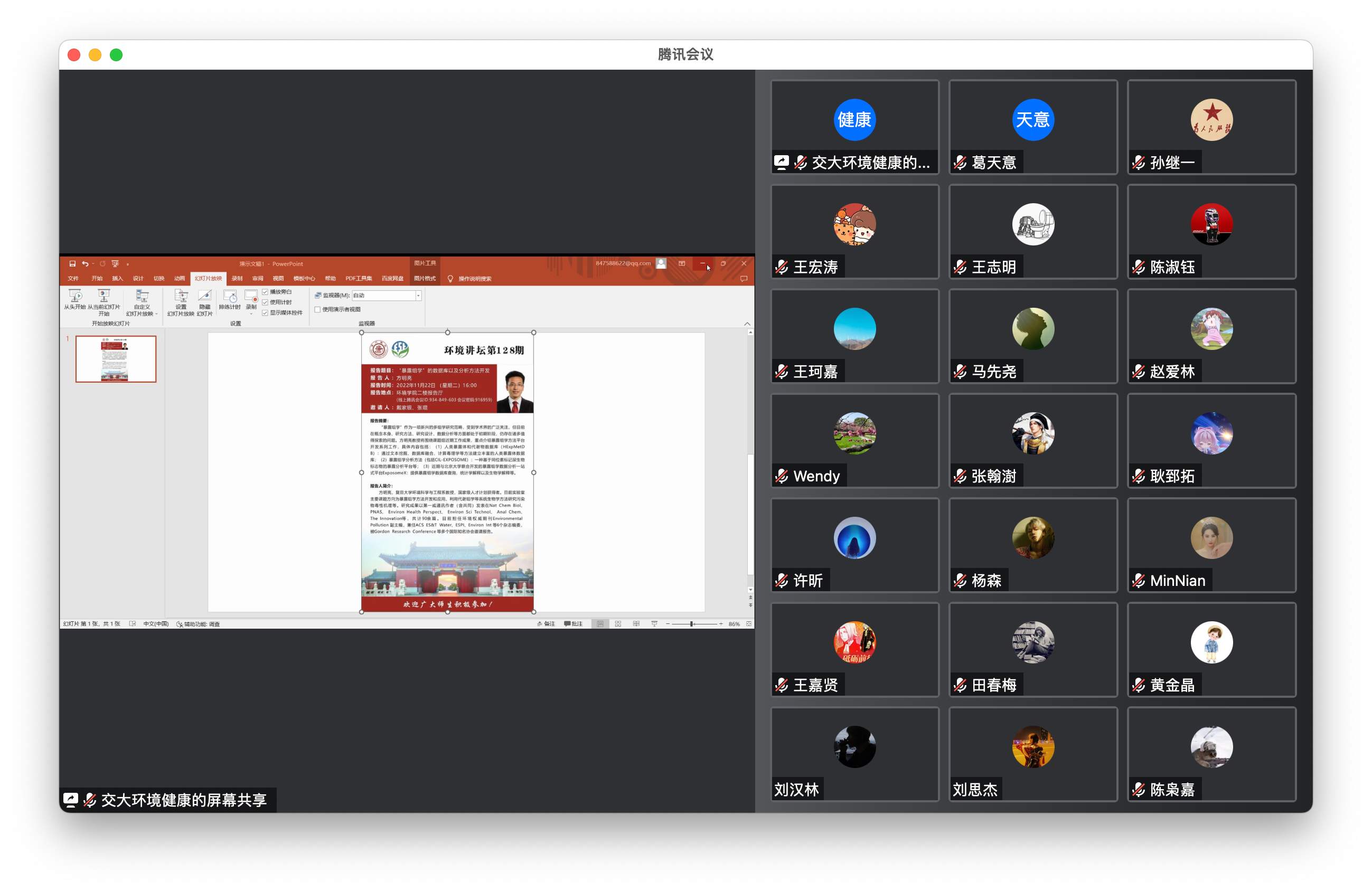This screenshot has height=891, width=1372.
Task: Open the 插入 ribbon tab
Action: pyautogui.click(x=117, y=278)
